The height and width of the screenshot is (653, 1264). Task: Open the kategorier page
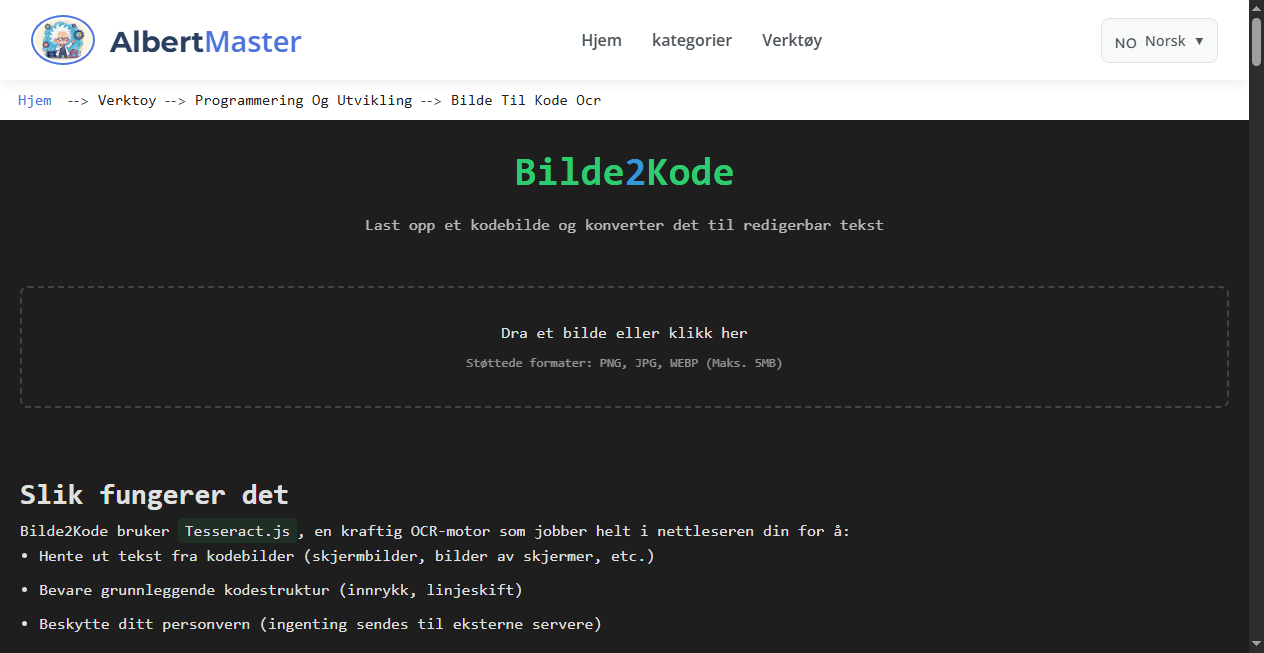pyautogui.click(x=692, y=40)
